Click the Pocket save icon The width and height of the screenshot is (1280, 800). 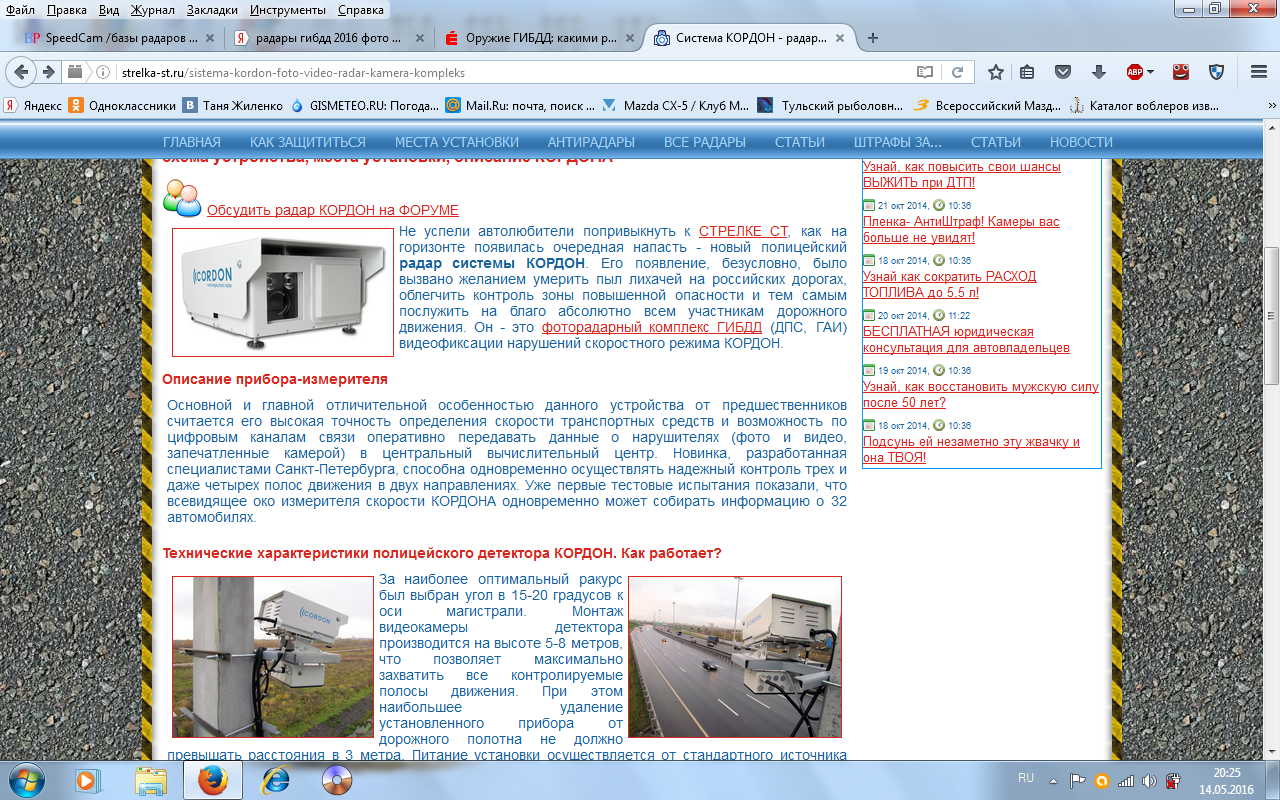(1063, 72)
